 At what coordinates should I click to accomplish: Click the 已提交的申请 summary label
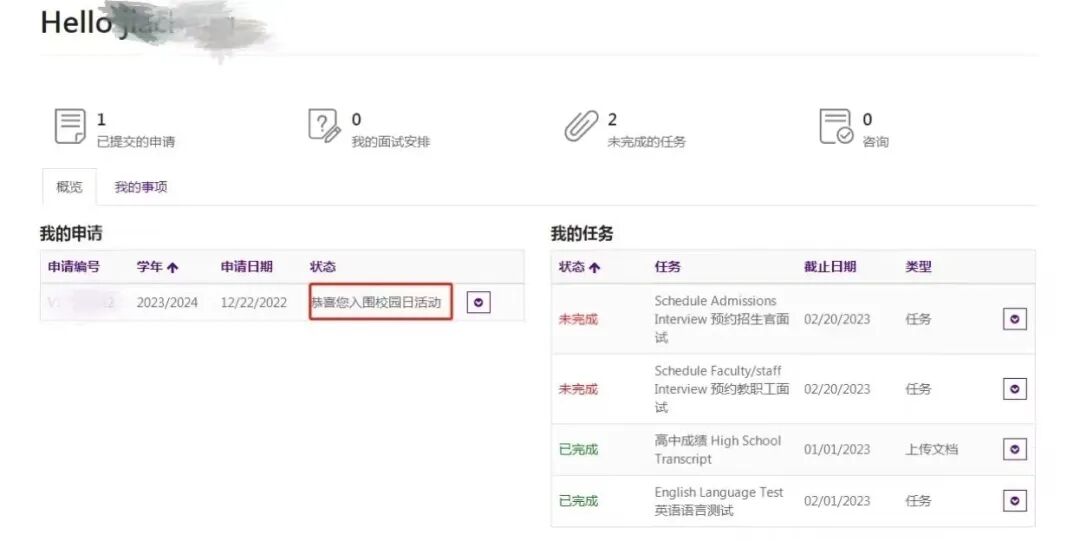click(136, 142)
